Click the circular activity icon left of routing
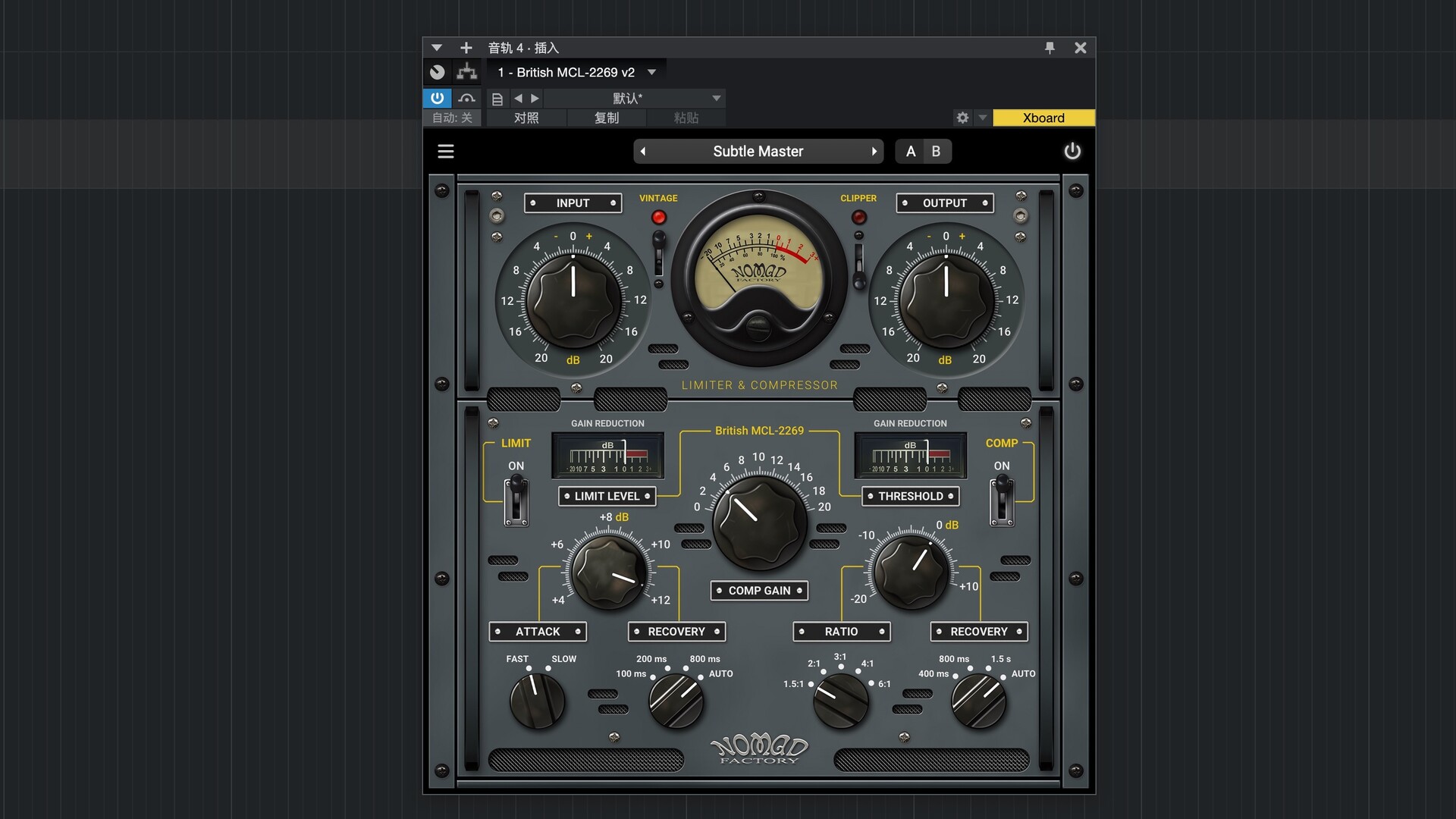Viewport: 1456px width, 819px height. (438, 72)
